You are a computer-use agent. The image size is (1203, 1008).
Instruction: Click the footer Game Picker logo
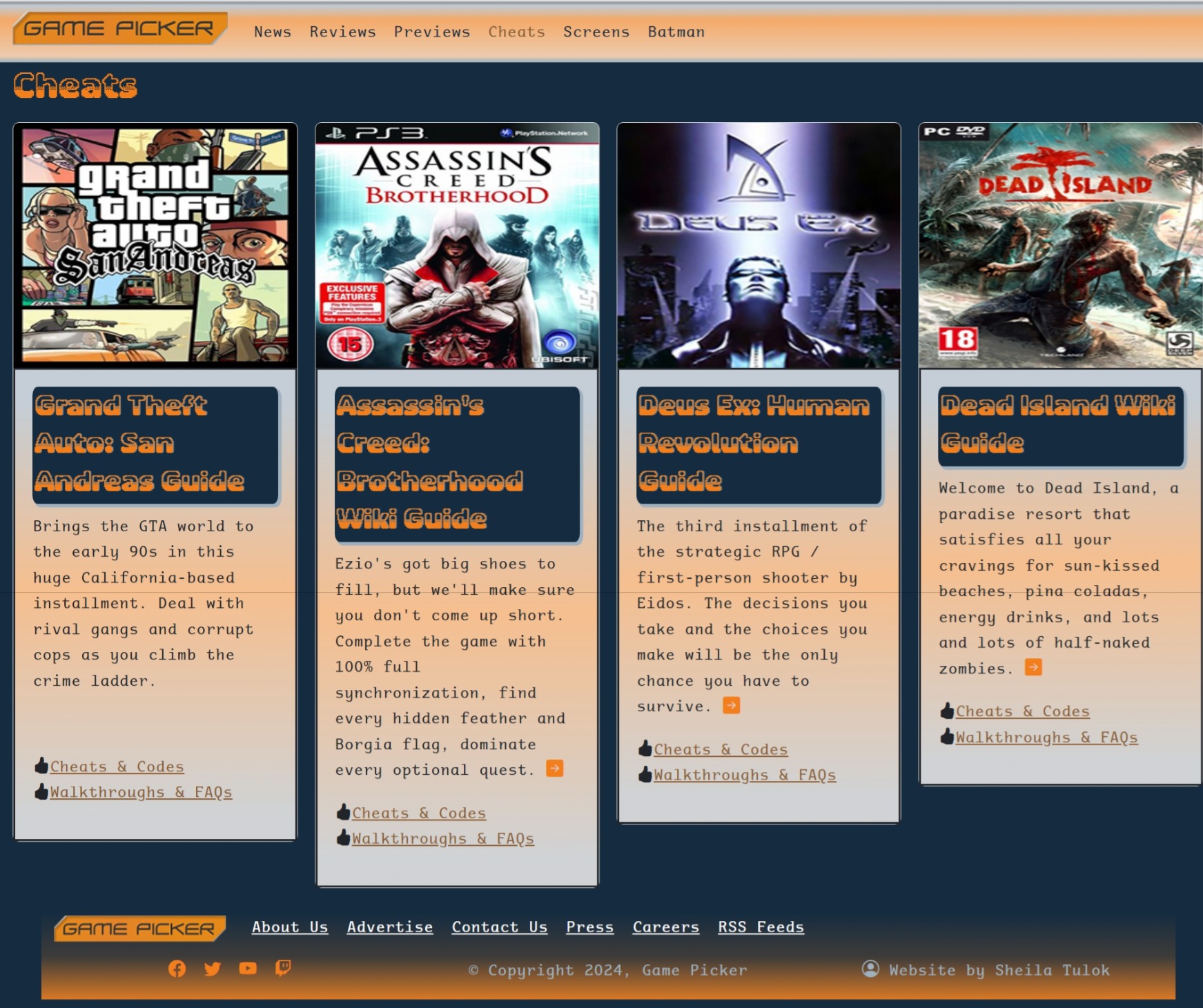140,929
